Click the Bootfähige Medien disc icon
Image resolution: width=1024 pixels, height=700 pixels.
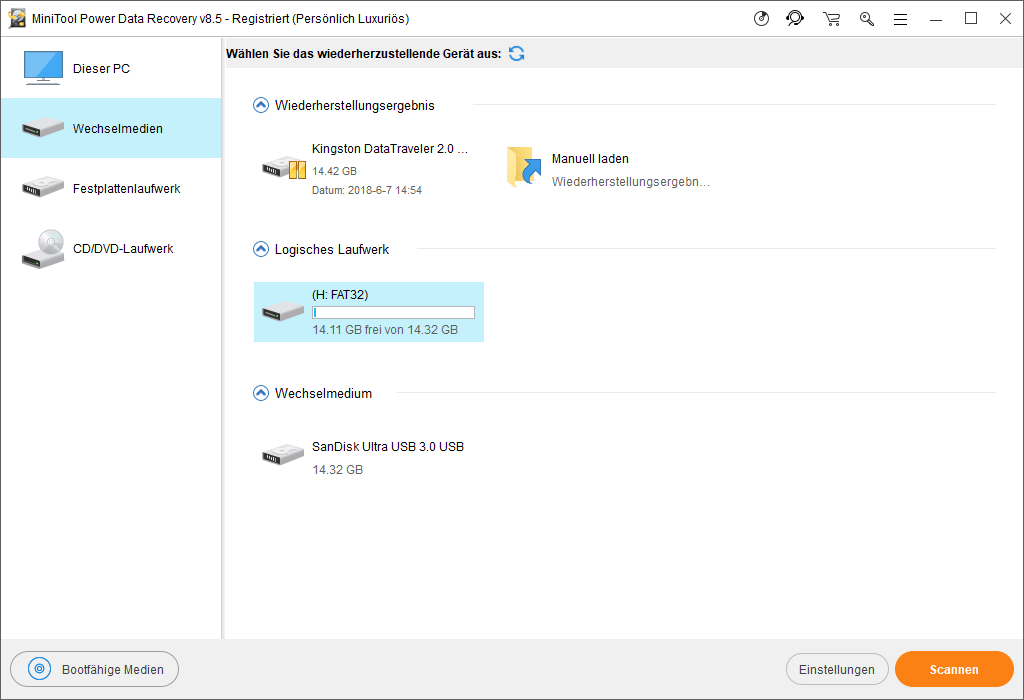click(39, 669)
